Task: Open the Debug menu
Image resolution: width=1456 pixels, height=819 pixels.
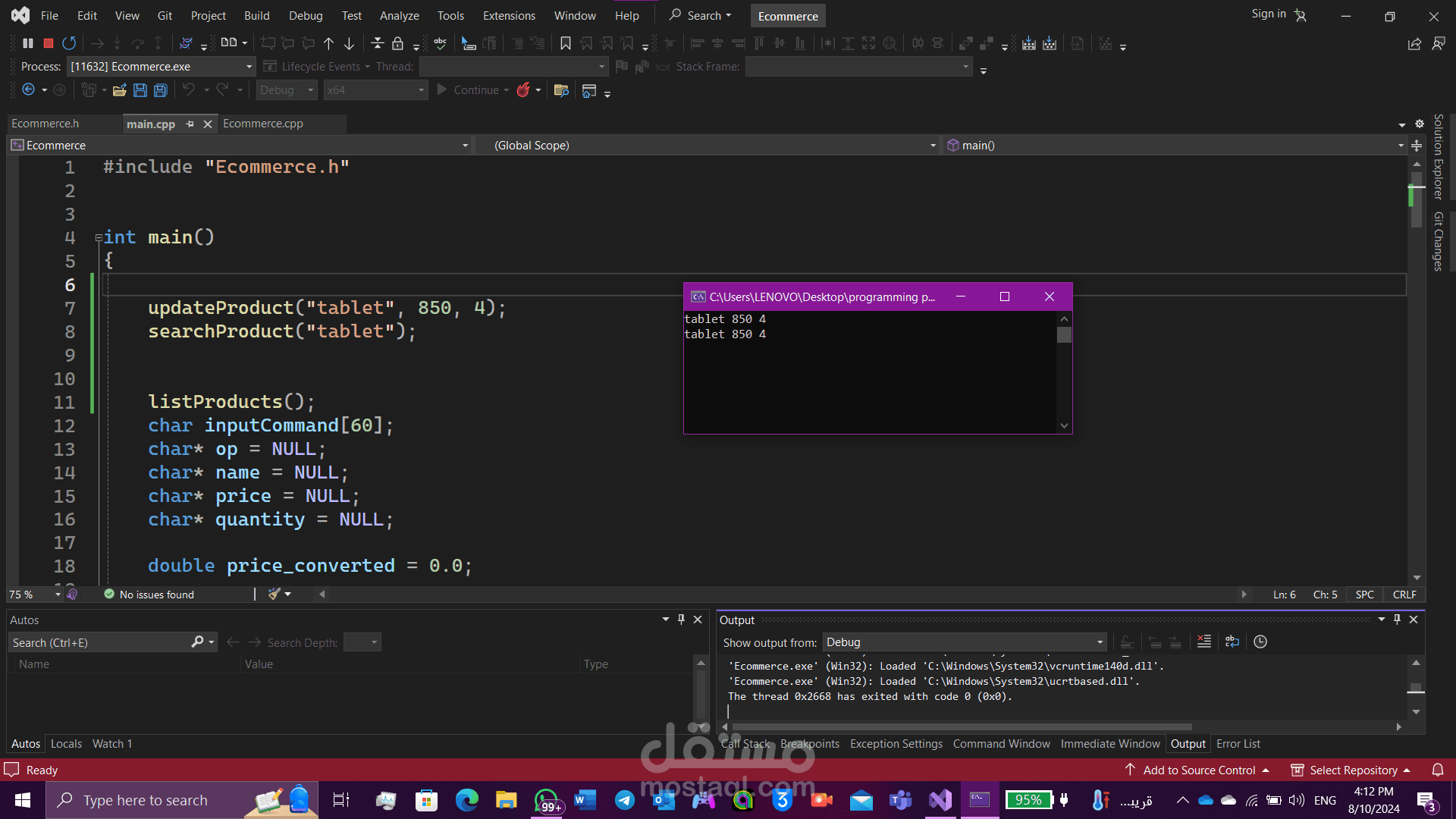Action: coord(306,15)
